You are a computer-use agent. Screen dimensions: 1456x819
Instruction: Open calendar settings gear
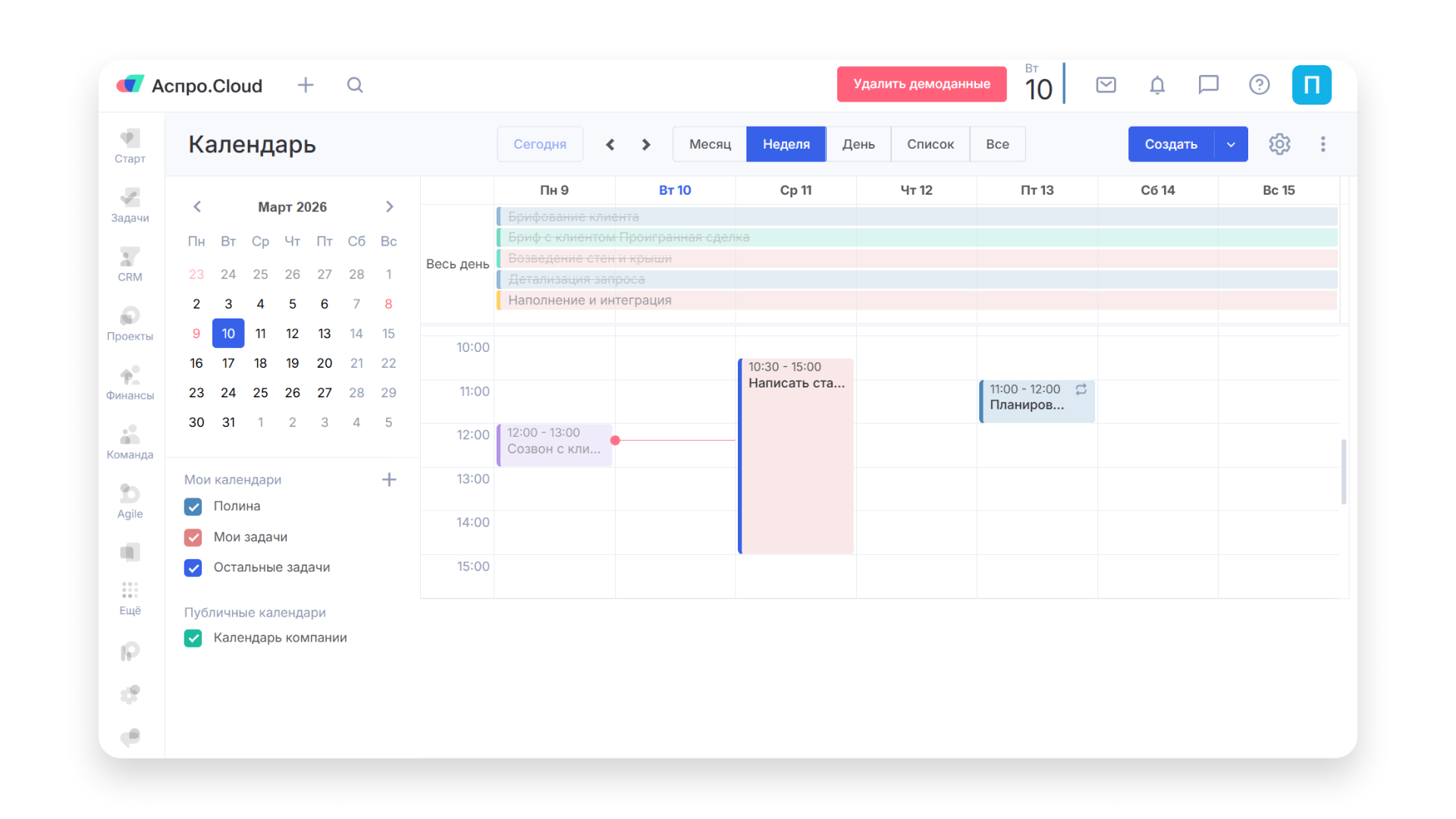pos(1279,144)
